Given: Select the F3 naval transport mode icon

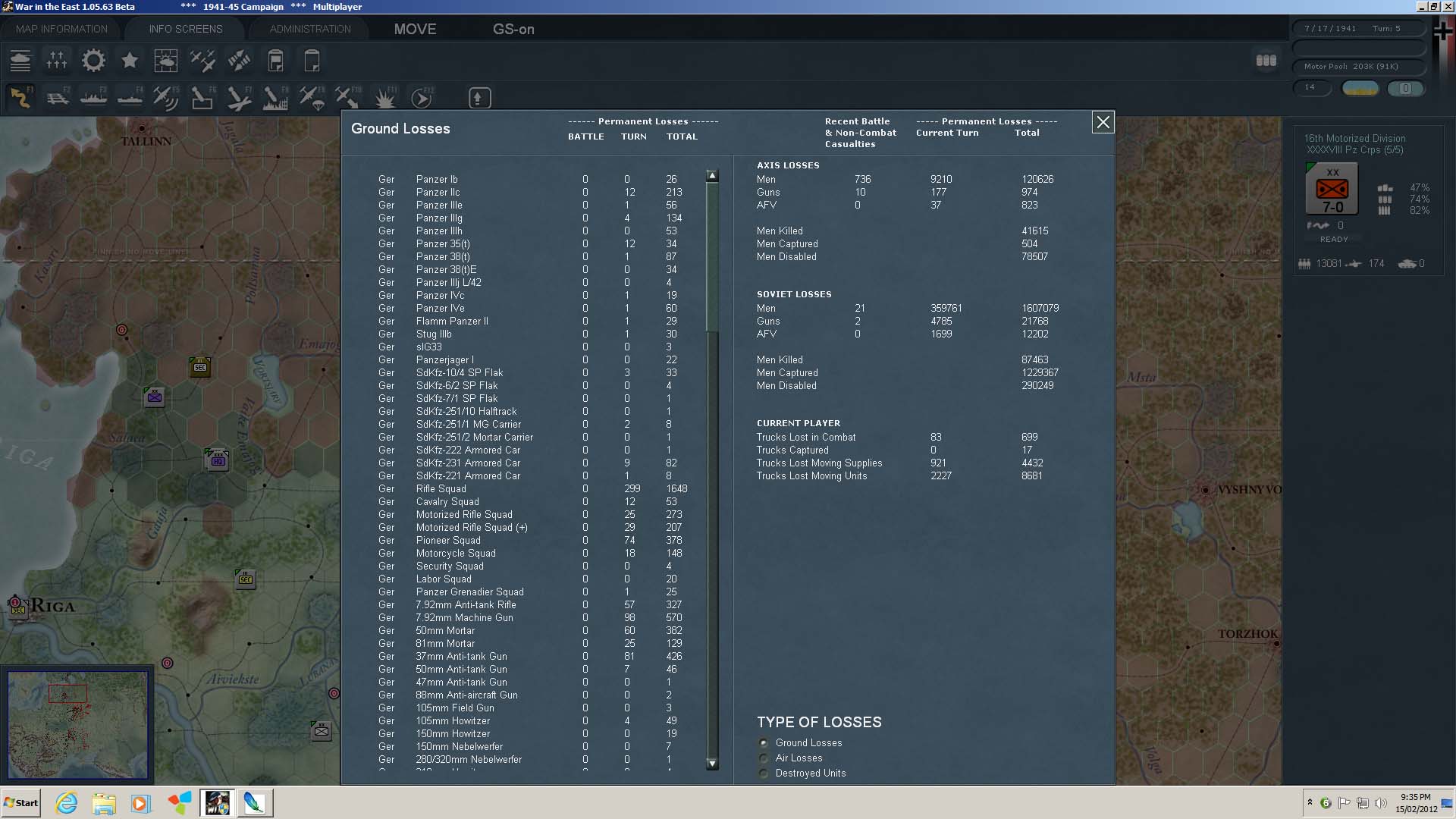Looking at the screenshot, I should tap(93, 98).
